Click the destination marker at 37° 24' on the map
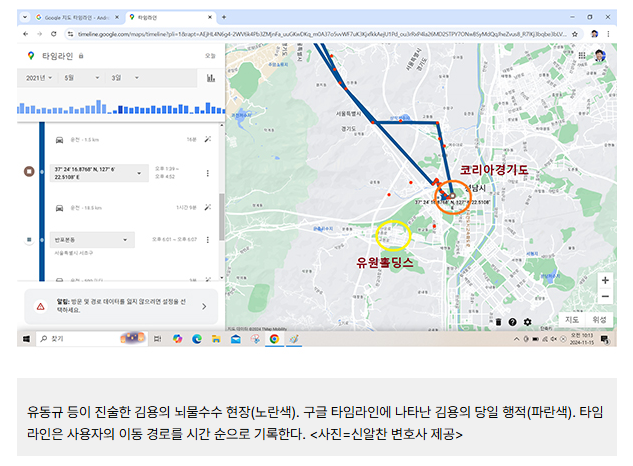Image resolution: width=633 pixels, height=466 pixels. pos(453,196)
